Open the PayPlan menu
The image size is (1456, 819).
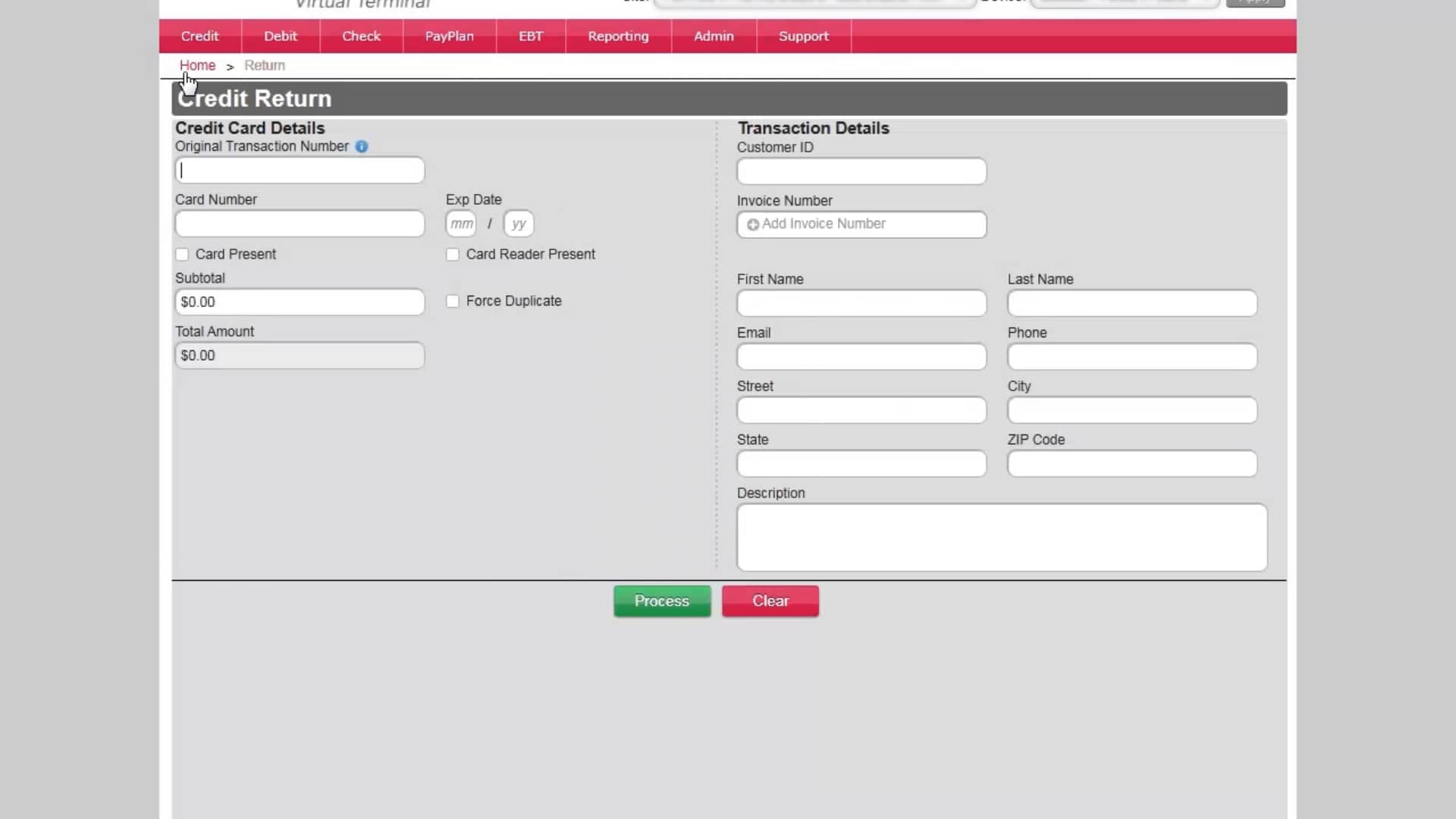(449, 36)
